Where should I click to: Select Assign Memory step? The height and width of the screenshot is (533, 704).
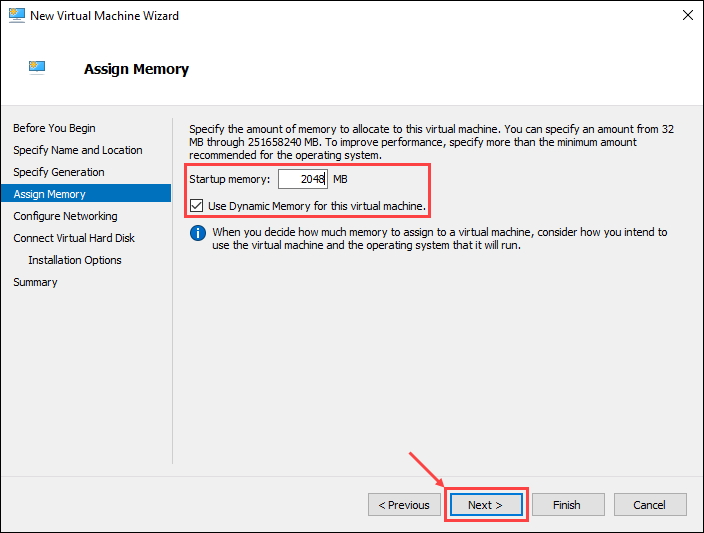[86, 194]
